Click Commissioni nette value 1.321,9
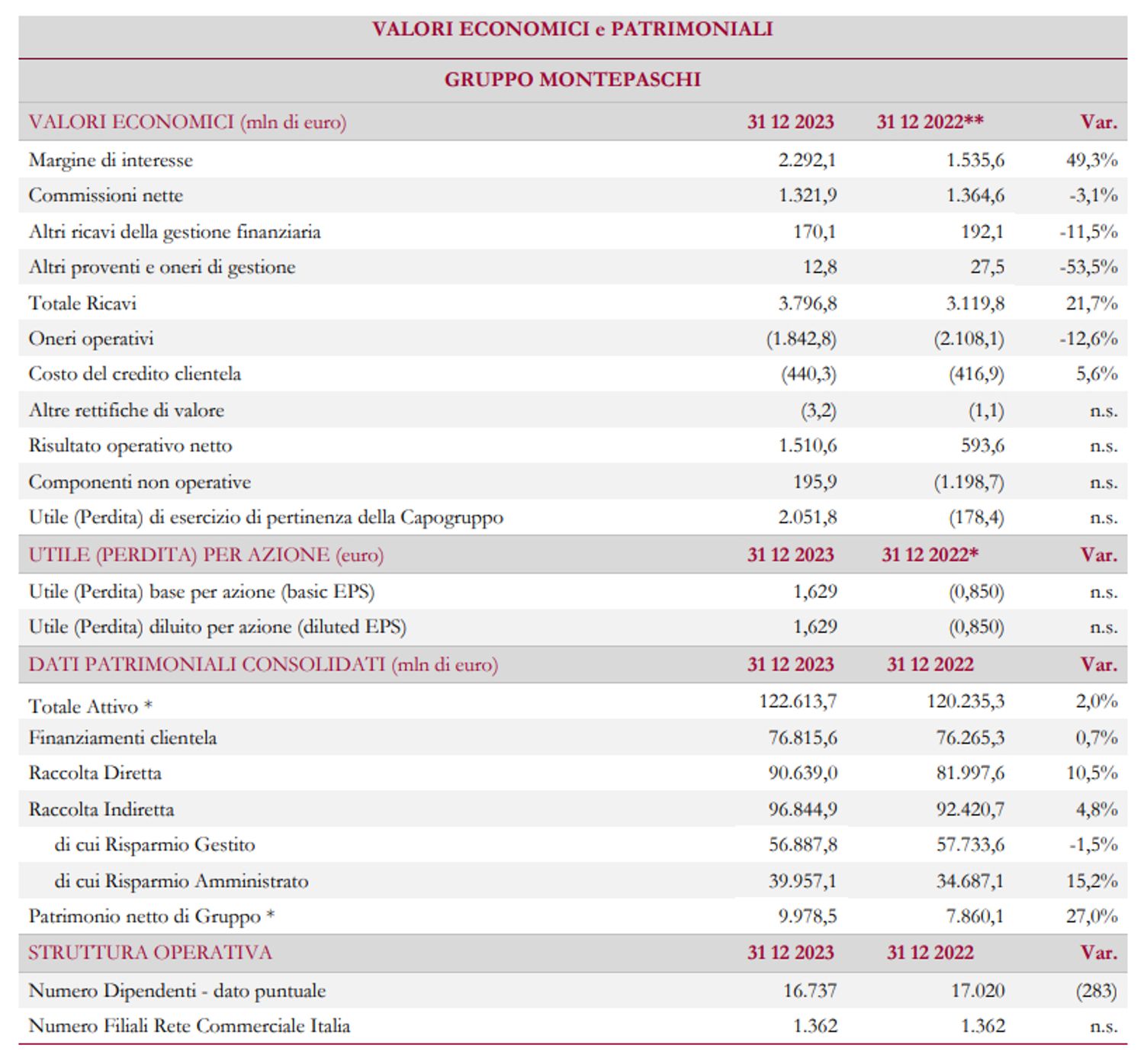Image resolution: width=1144 pixels, height=1064 pixels. pos(807,195)
